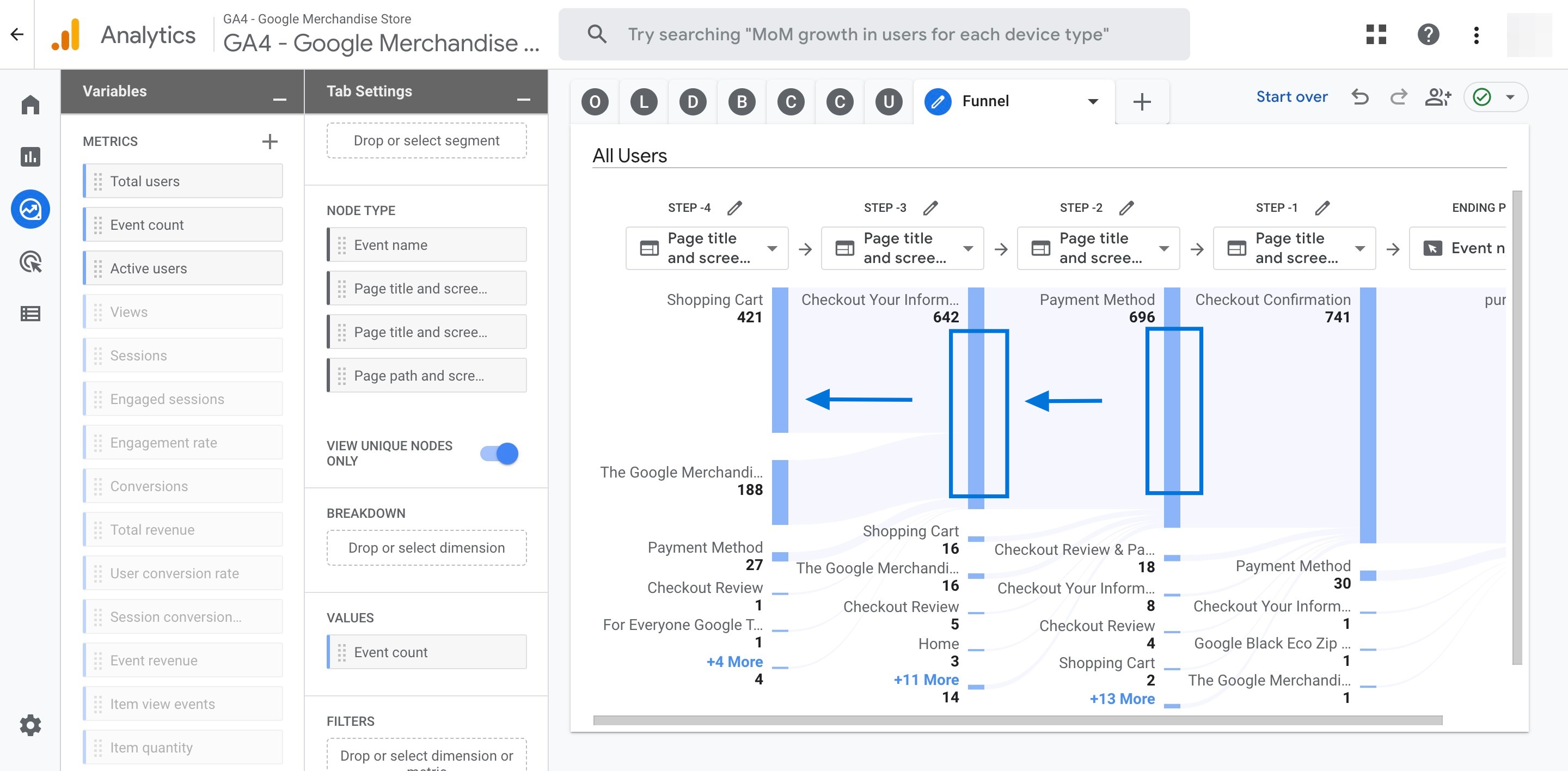Viewport: 1568px width, 771px height.
Task: Open the Explore sidebar icon
Action: 30,209
